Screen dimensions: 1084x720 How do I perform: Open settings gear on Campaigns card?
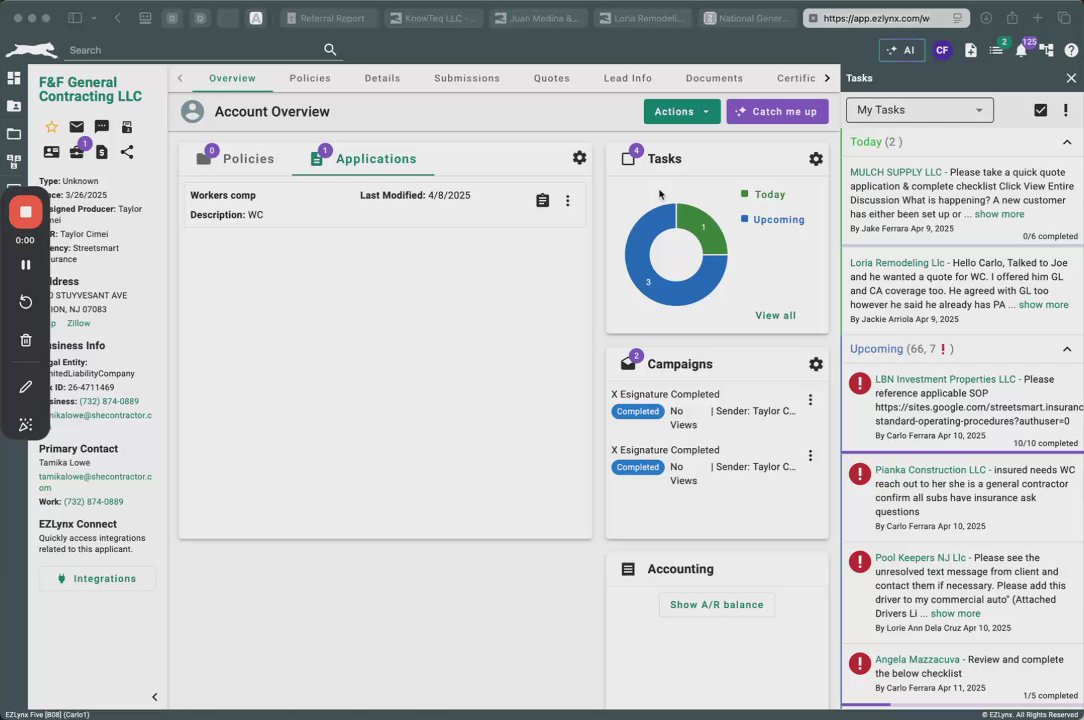(x=816, y=364)
